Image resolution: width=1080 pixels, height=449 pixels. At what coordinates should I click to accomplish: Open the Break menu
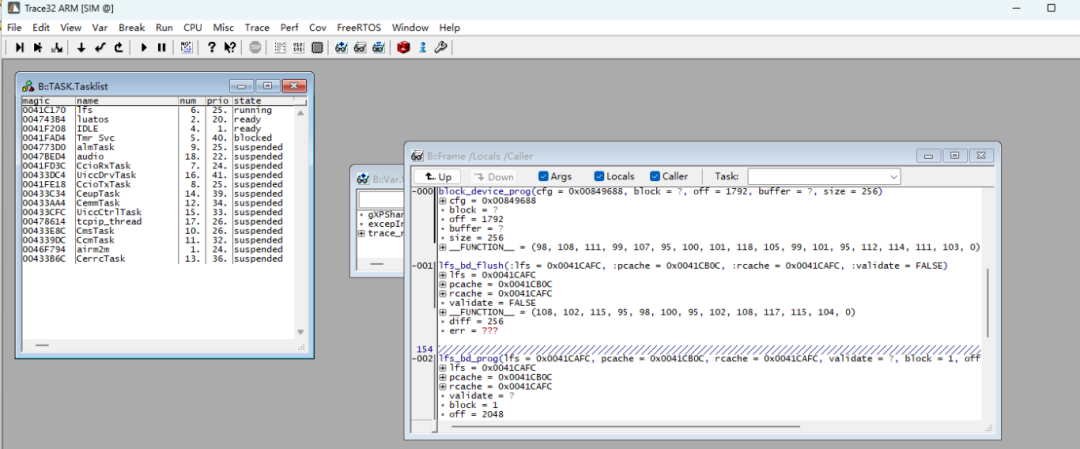coord(132,28)
